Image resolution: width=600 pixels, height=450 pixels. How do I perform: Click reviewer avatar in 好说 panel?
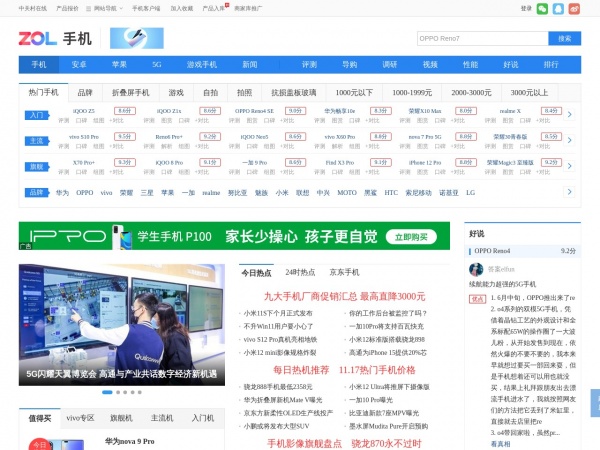(476, 269)
